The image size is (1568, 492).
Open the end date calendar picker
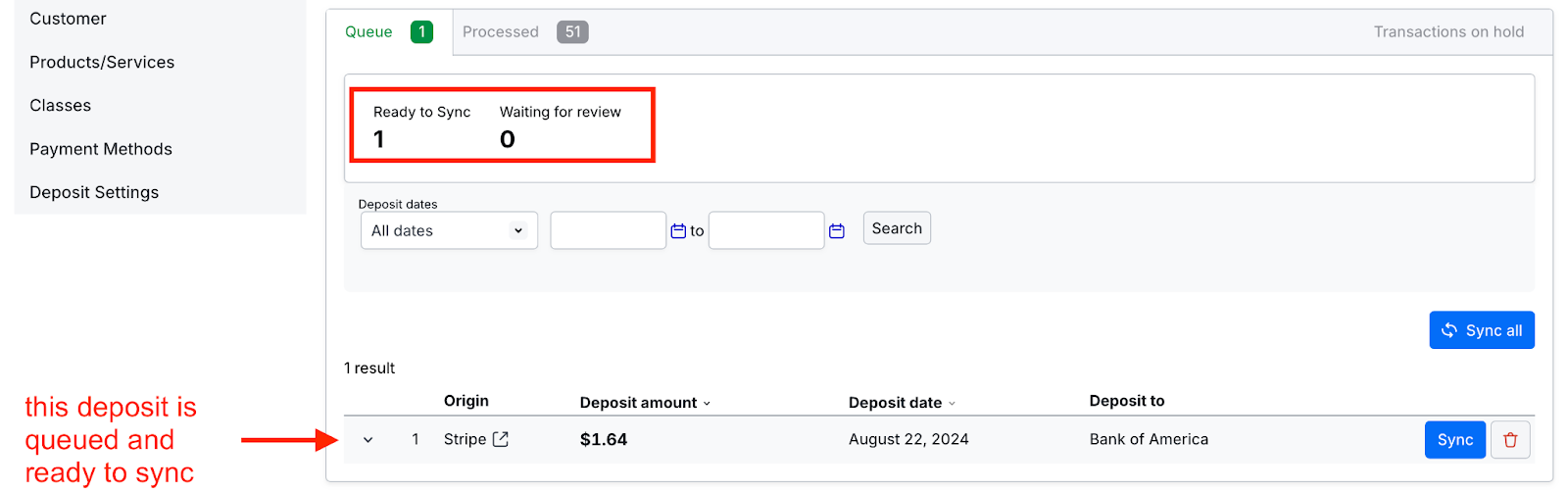pyautogui.click(x=837, y=231)
